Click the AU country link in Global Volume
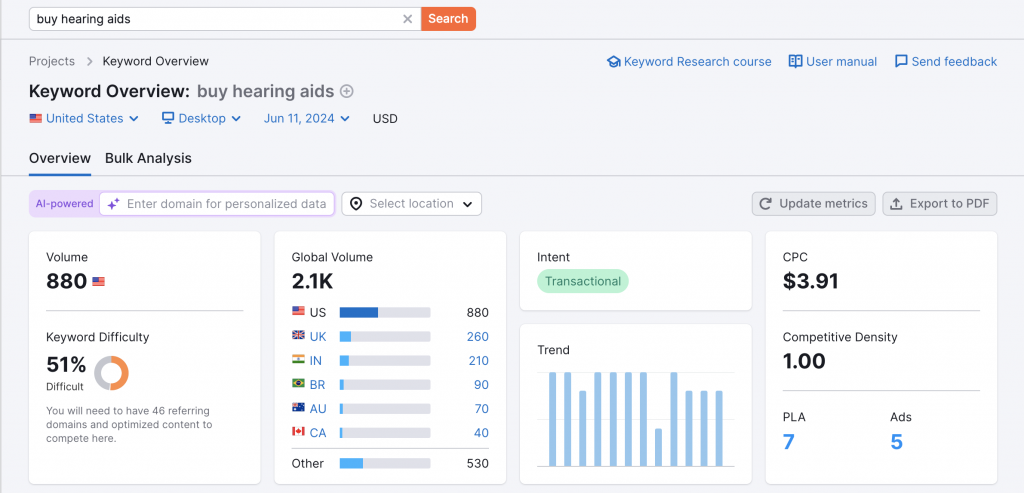This screenshot has height=493, width=1024. [318, 409]
